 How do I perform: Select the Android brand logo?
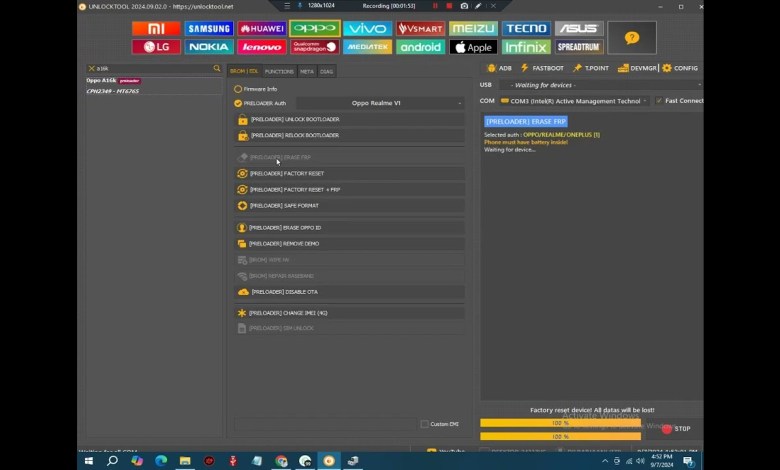coord(420,47)
